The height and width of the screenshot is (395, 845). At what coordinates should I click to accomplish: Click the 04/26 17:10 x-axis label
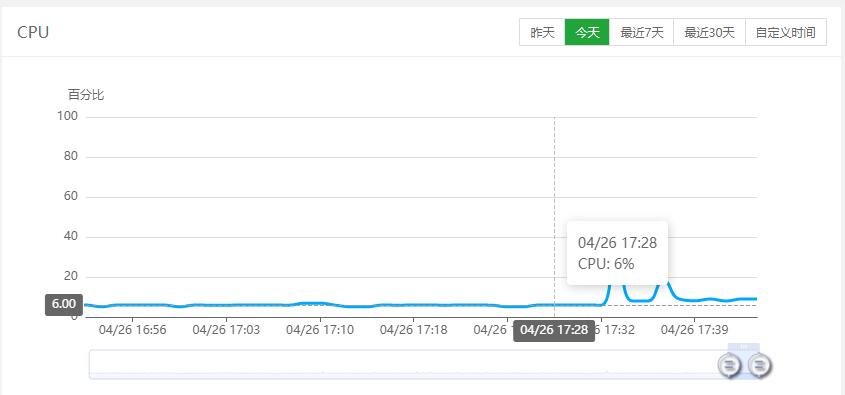(x=320, y=329)
